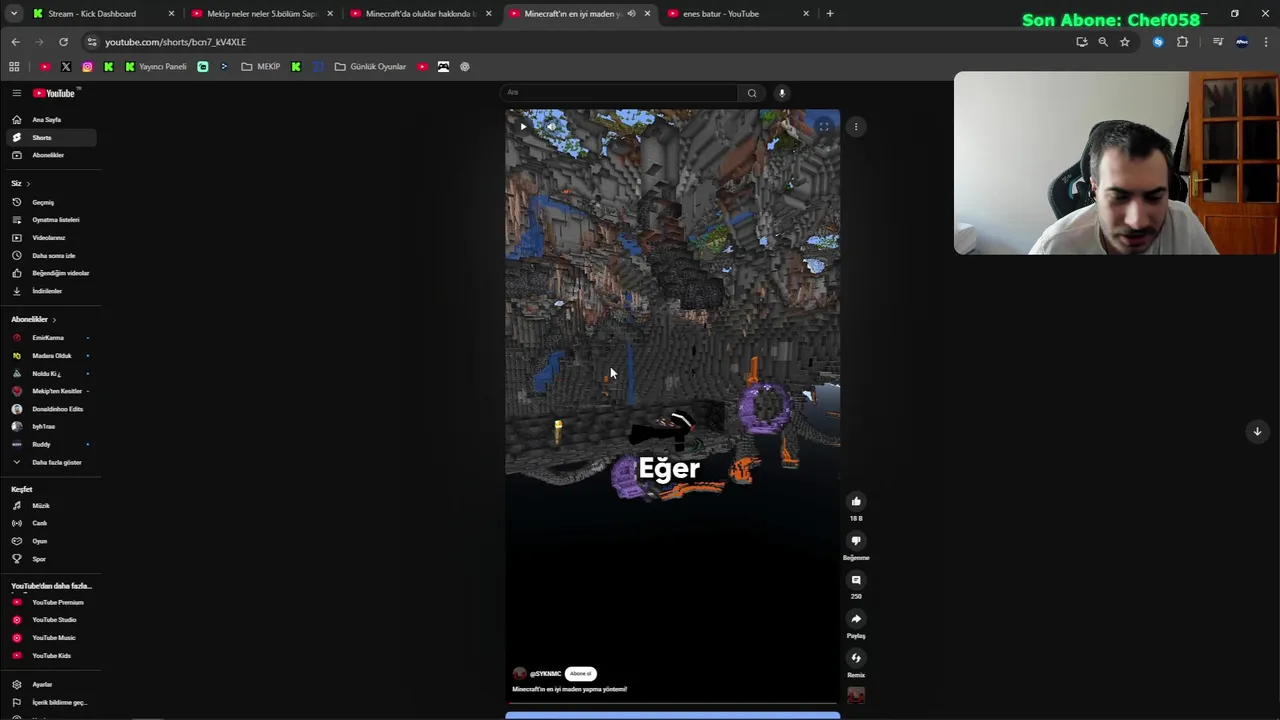
Task: Open the YouTube hamburger guide menu
Action: tap(16, 93)
